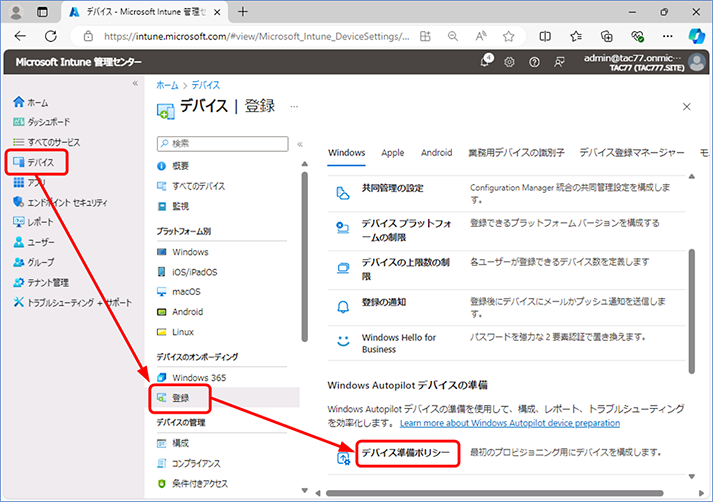Open デバイス準備ポリシー option
Image resolution: width=713 pixels, height=502 pixels.
406,452
